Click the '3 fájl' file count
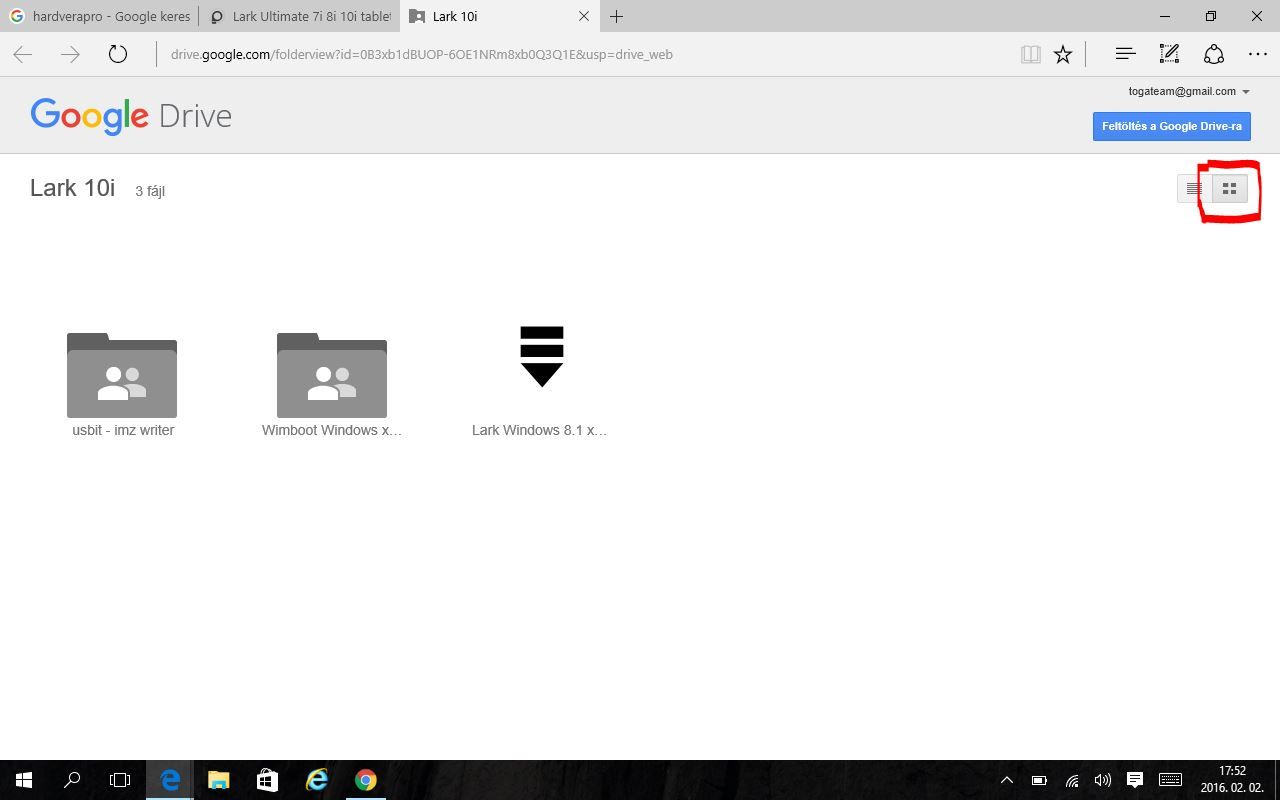Viewport: 1280px width, 800px height. click(150, 191)
